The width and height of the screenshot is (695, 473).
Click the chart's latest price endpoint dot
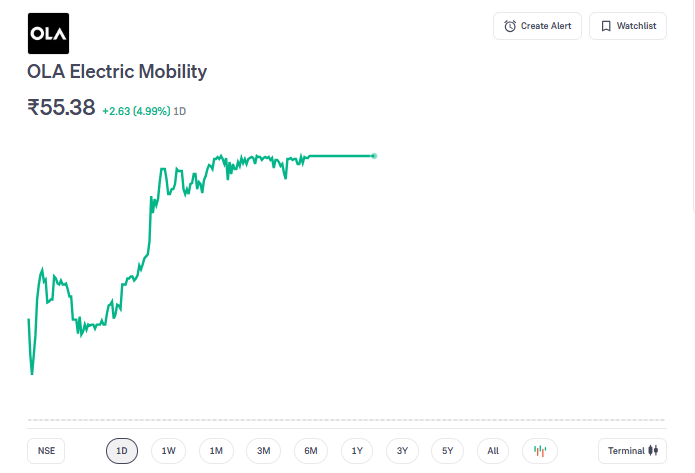[374, 156]
